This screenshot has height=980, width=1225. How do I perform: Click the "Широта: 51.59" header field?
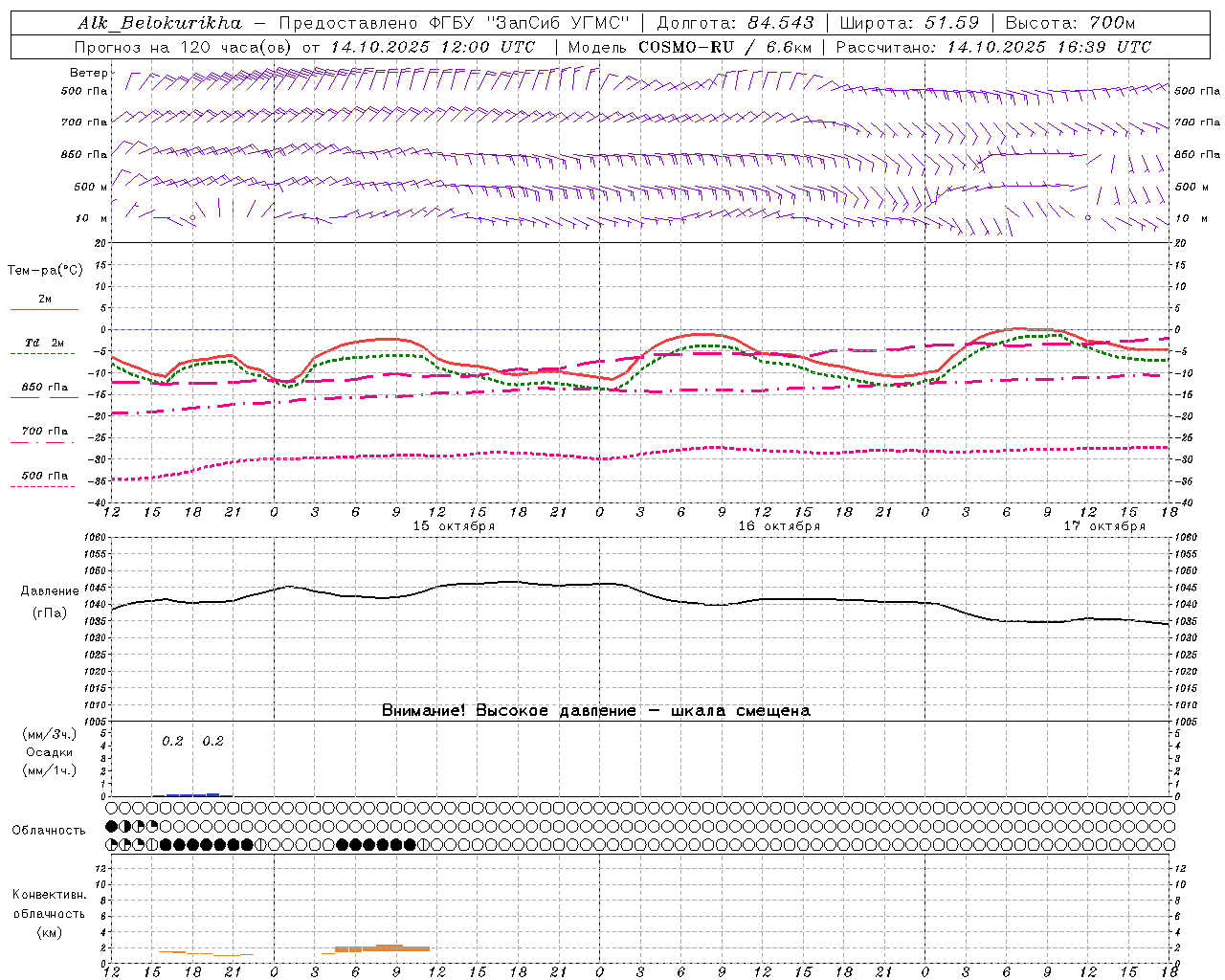[x=909, y=23]
